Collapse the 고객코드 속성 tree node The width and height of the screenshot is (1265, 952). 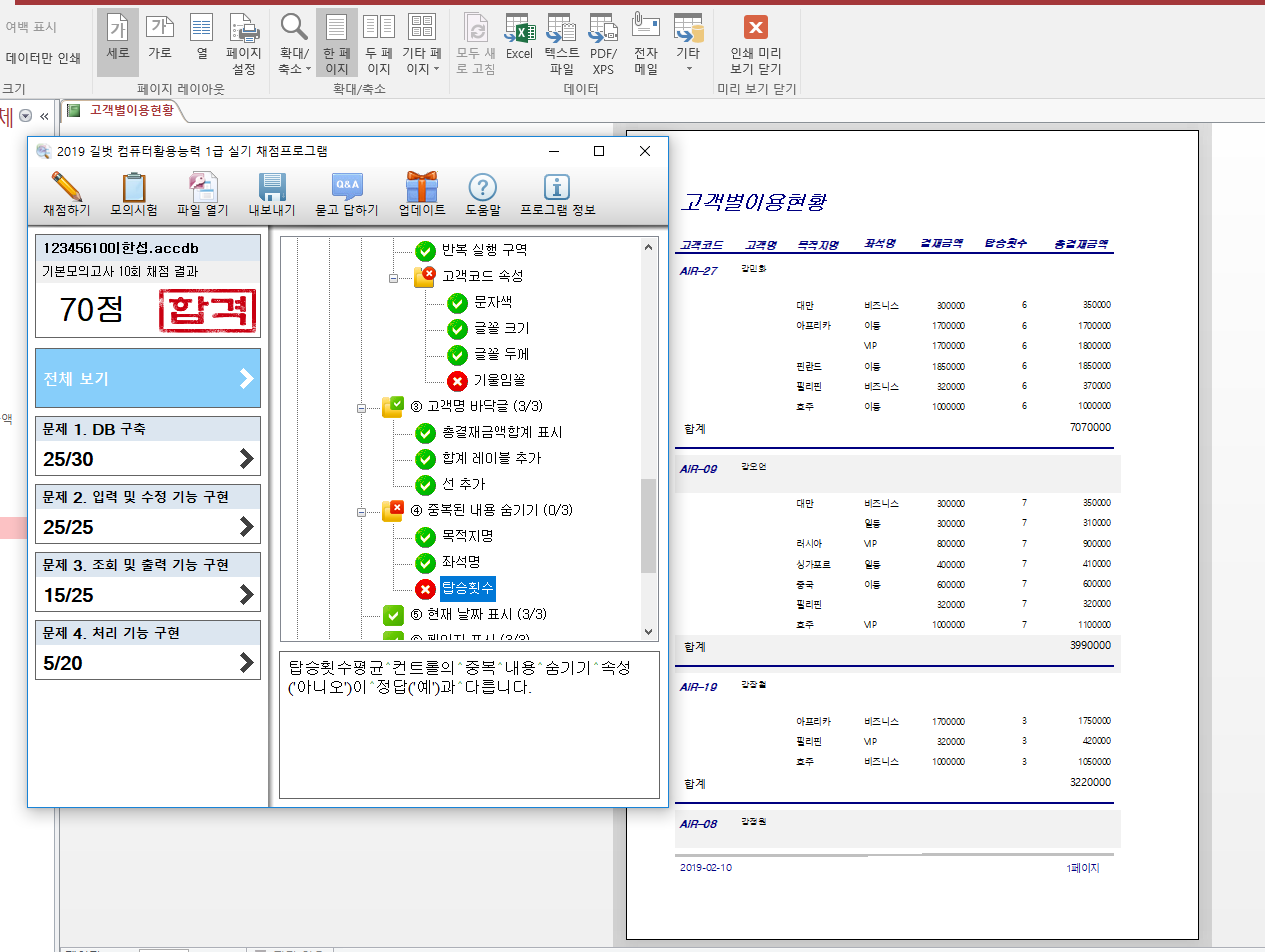click(x=394, y=276)
